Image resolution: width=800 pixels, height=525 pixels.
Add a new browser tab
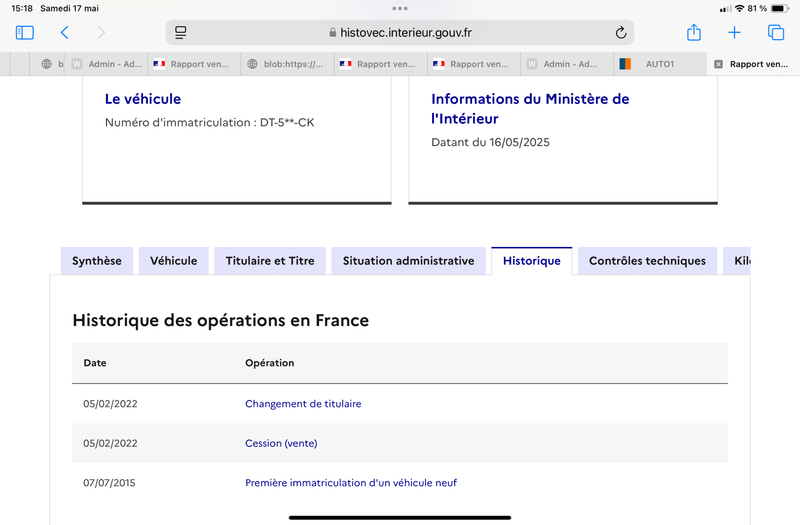click(x=734, y=33)
